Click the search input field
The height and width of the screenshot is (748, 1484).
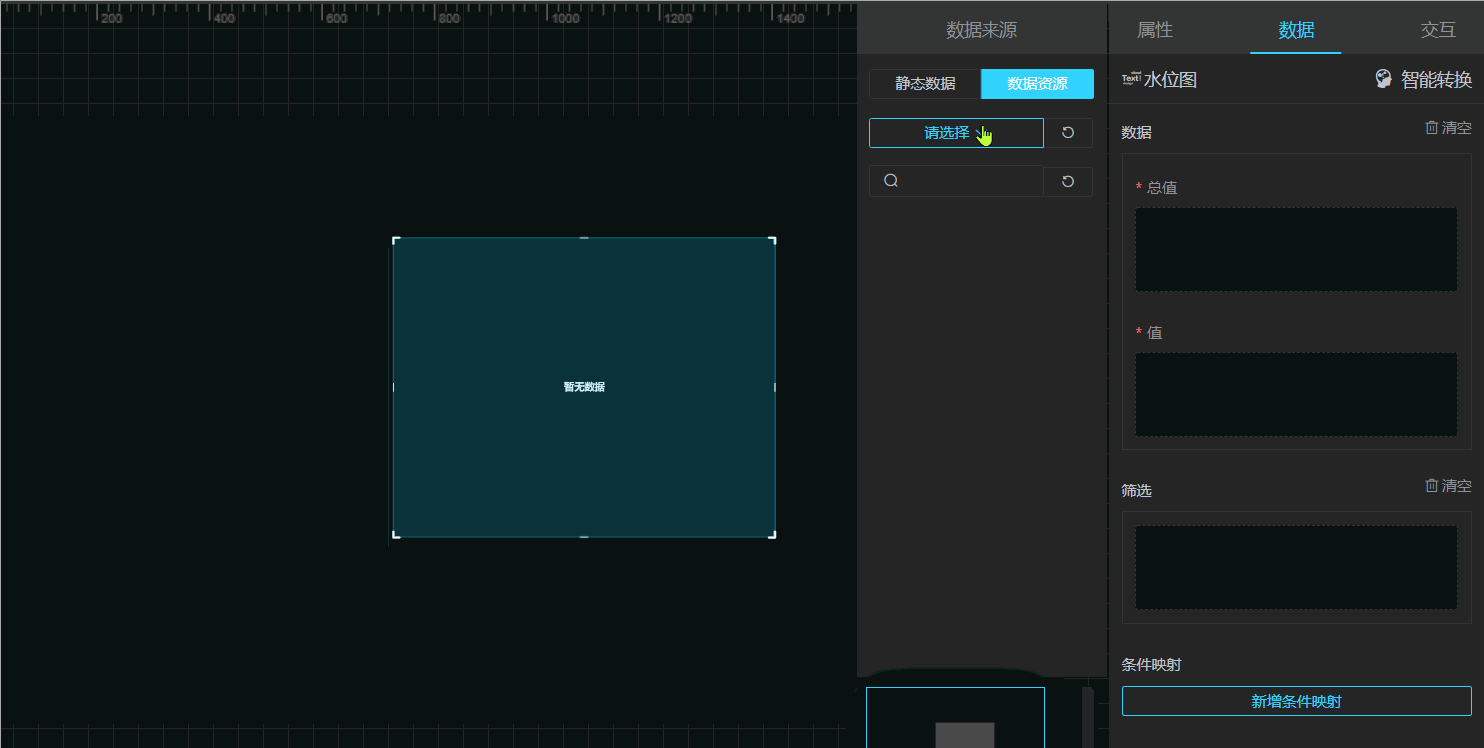click(956, 181)
